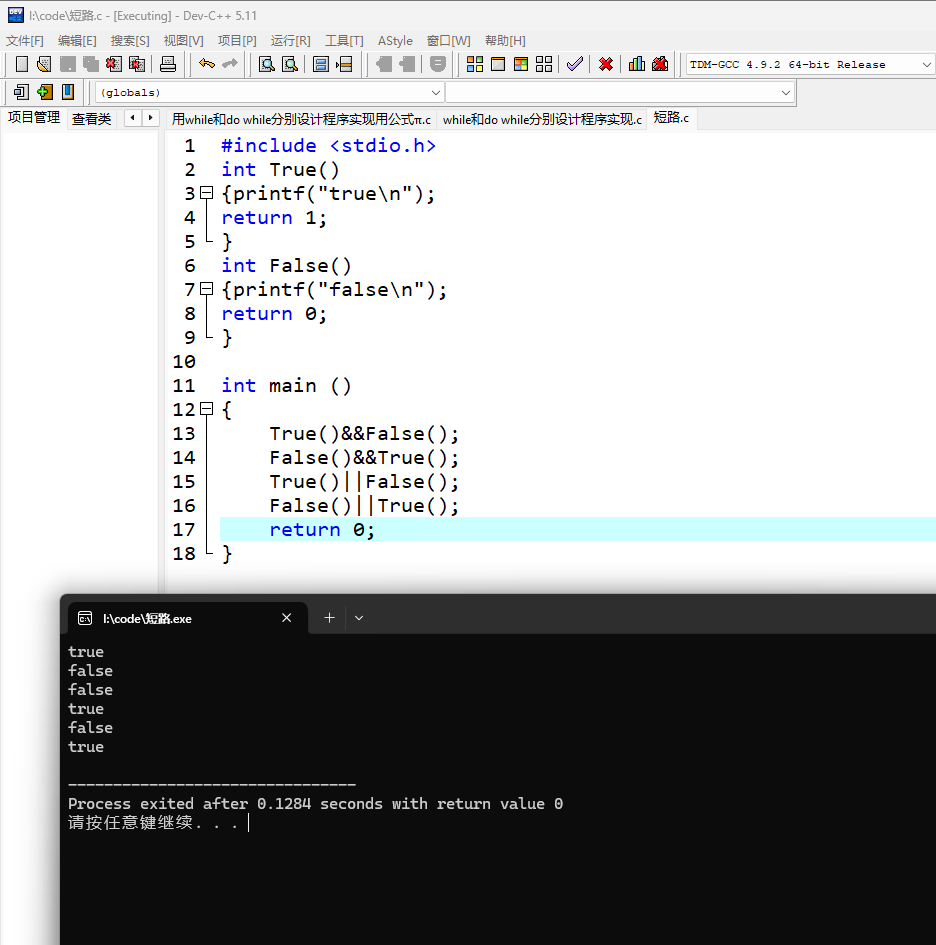Click the greyed Toggle Comment icon
This screenshot has width=936, height=945.
click(438, 64)
